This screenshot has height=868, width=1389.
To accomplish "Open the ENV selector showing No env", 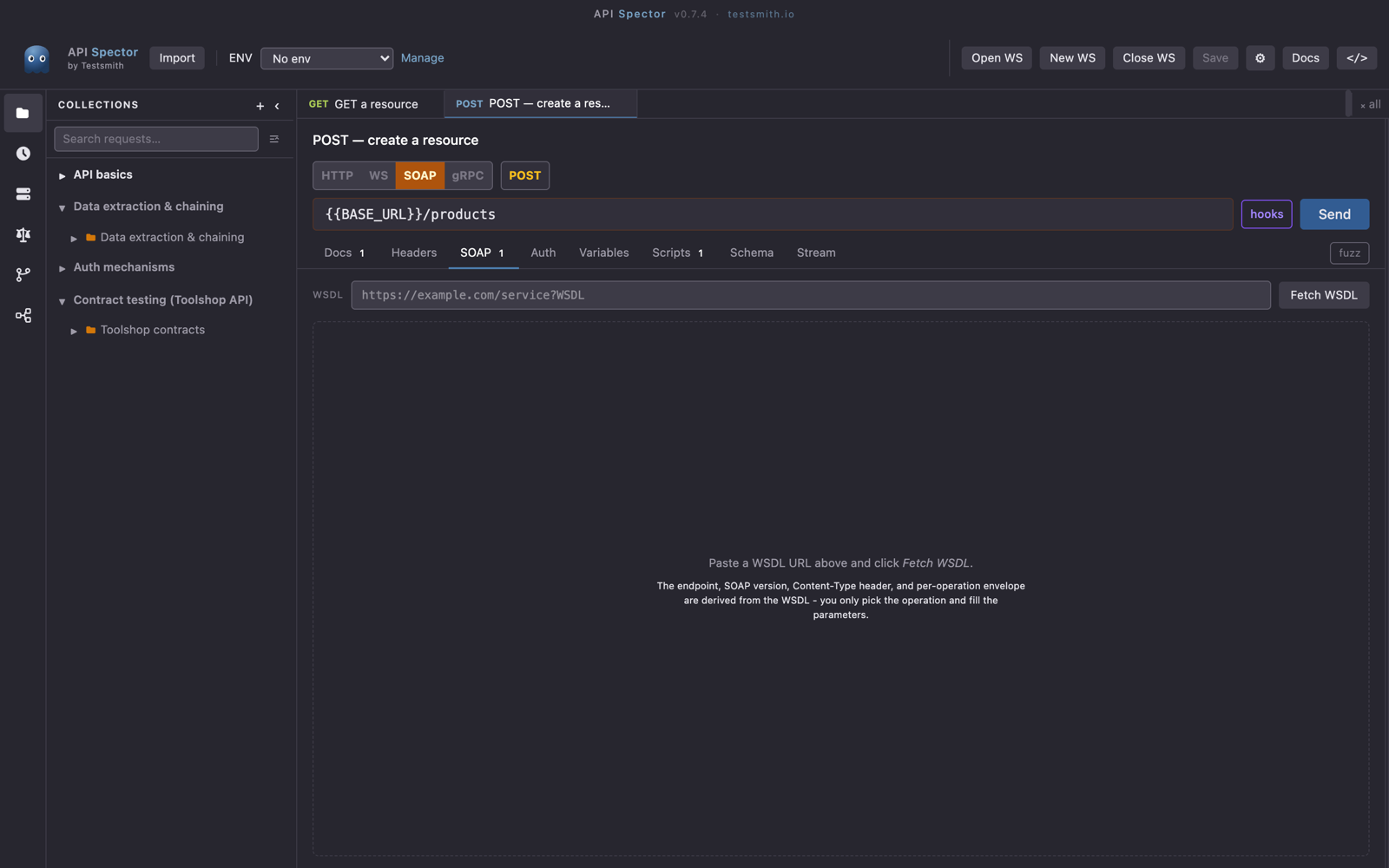I will click(x=326, y=58).
